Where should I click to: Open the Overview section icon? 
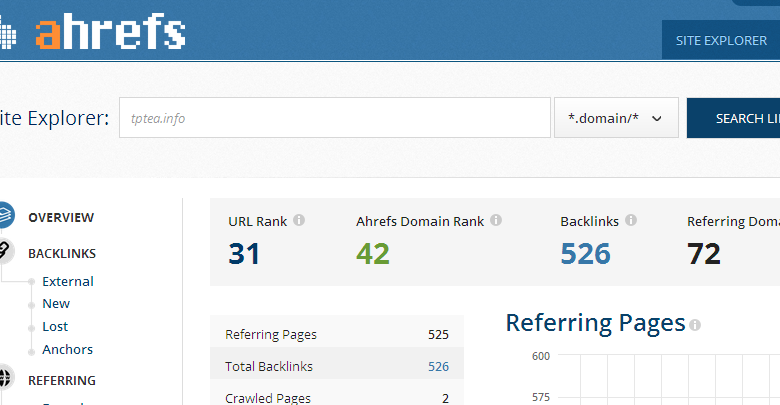(x=6, y=215)
